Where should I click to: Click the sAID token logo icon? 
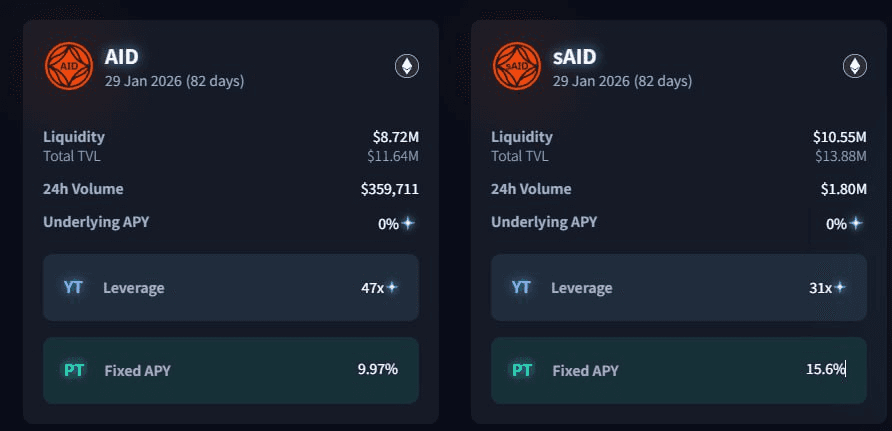(x=517, y=66)
